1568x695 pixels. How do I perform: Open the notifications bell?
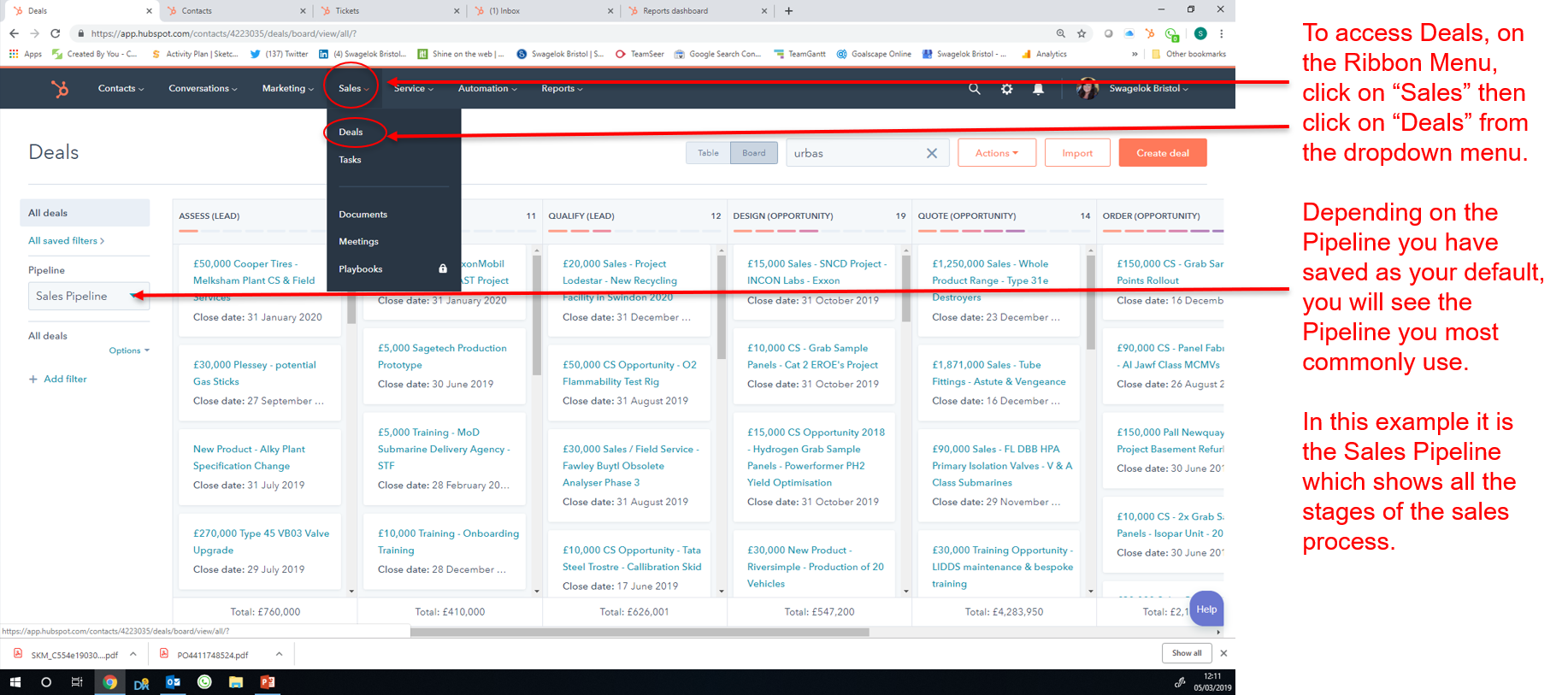1038,89
